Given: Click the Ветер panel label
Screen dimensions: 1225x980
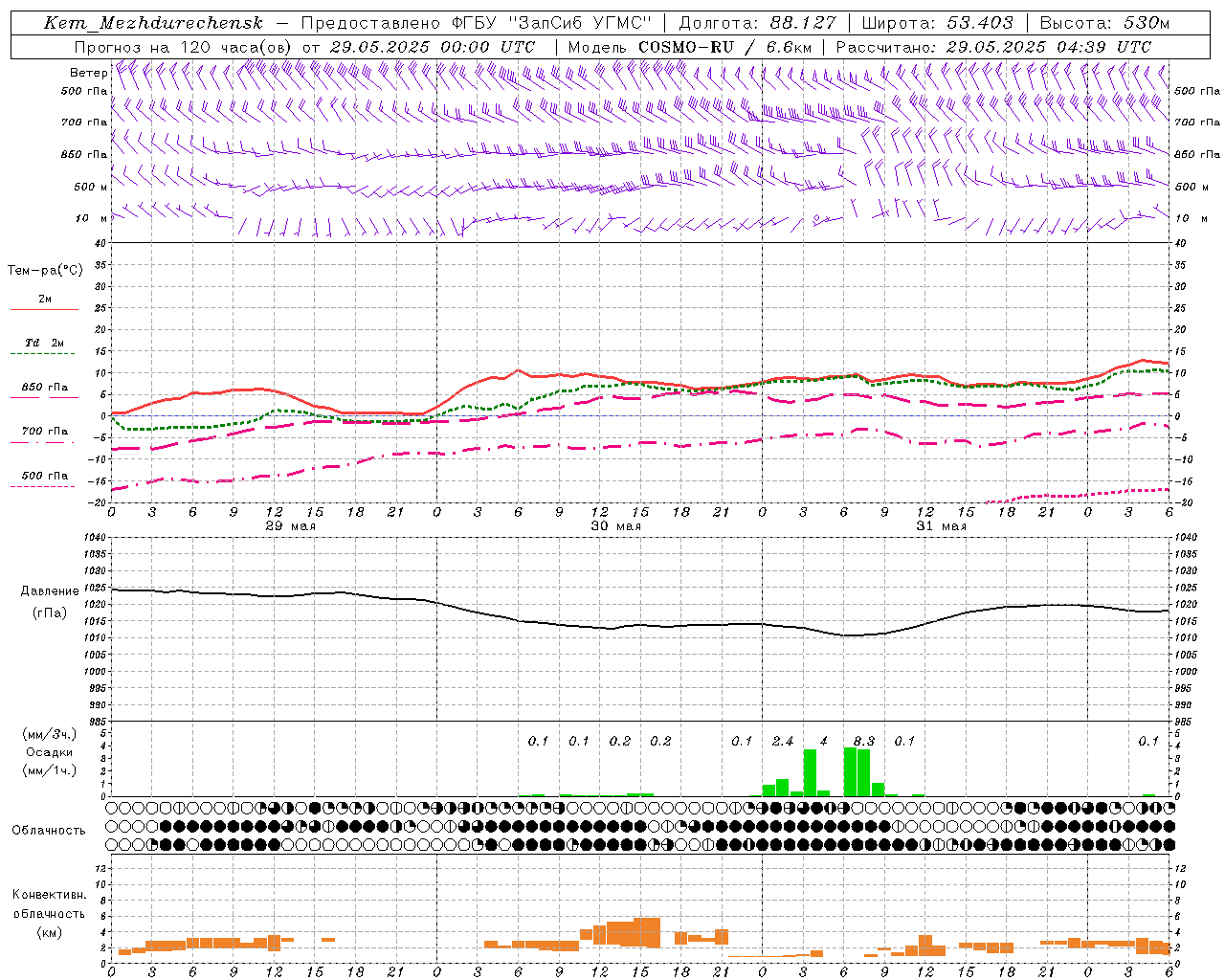Looking at the screenshot, I should point(88,73).
